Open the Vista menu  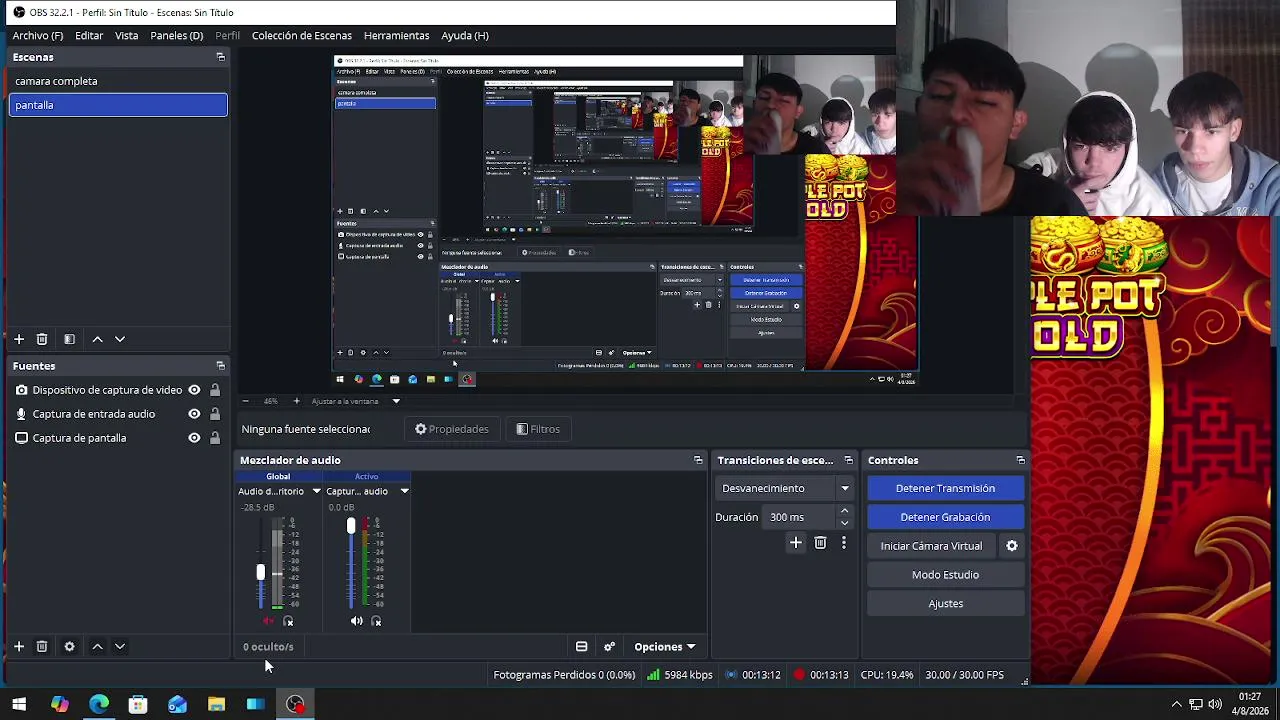[126, 35]
